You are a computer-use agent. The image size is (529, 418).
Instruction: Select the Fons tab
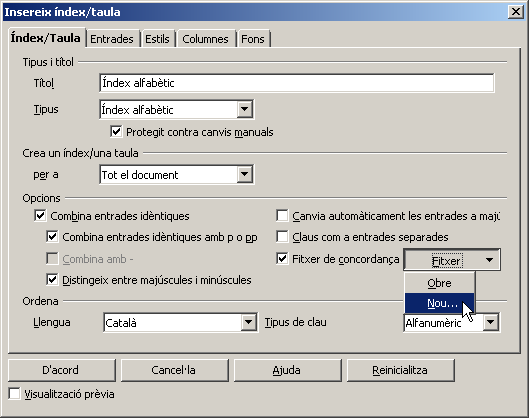[253, 39]
